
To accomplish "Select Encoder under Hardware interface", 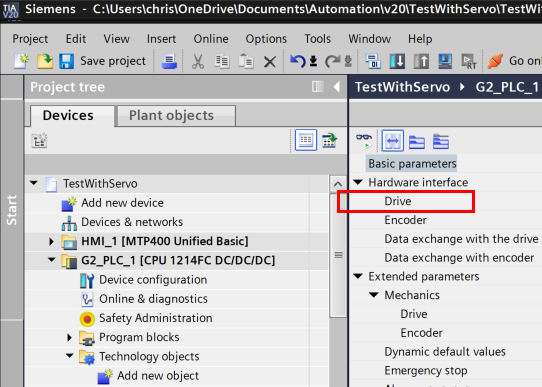I will pyautogui.click(x=405, y=220).
